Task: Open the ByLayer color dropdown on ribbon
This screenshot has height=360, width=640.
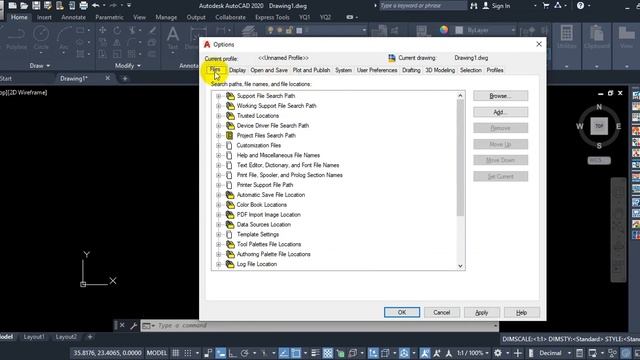Action: coord(513,30)
